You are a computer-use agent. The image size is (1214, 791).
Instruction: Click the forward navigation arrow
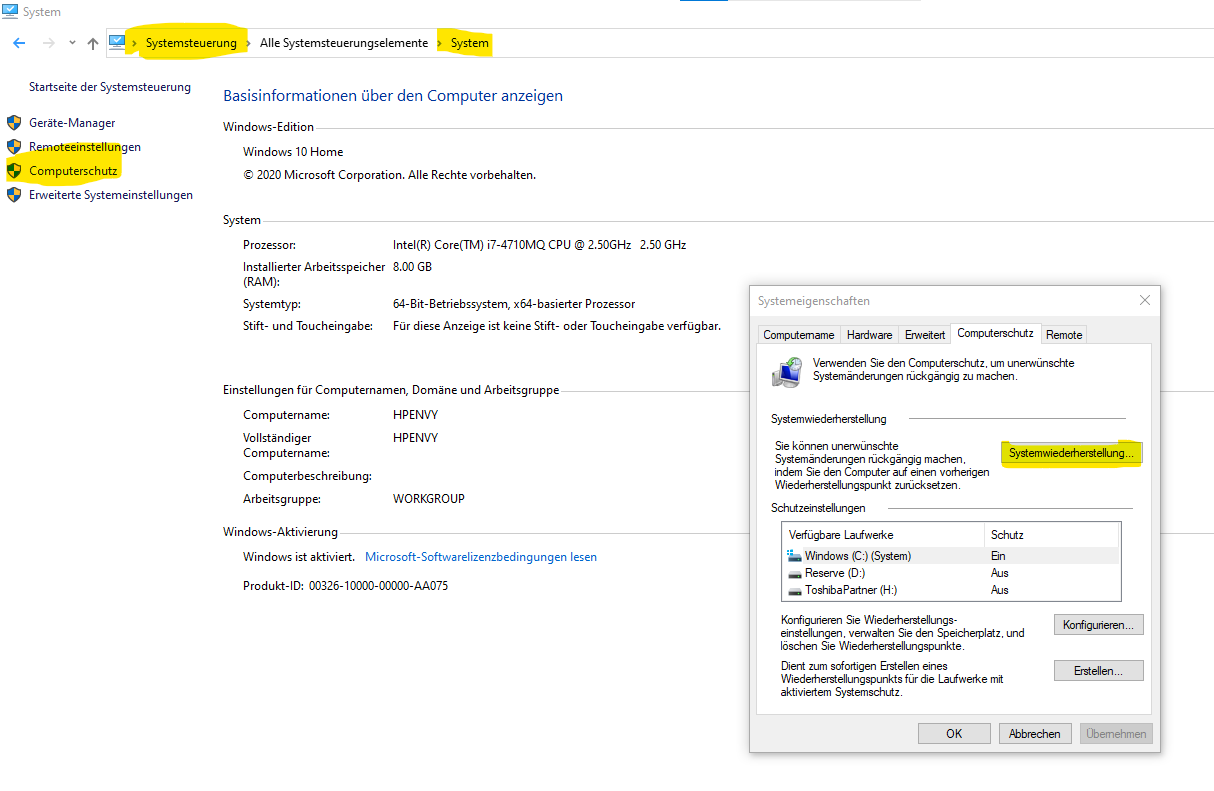[48, 43]
